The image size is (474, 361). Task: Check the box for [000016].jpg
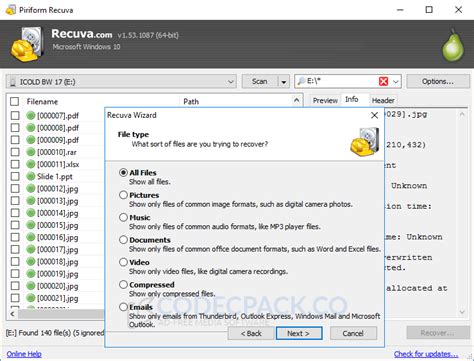click(15, 237)
